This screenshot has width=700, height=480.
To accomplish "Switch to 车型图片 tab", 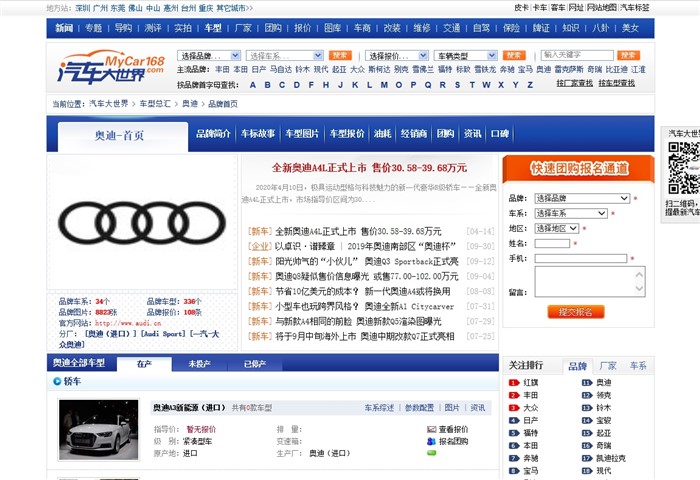I will pos(302,134).
